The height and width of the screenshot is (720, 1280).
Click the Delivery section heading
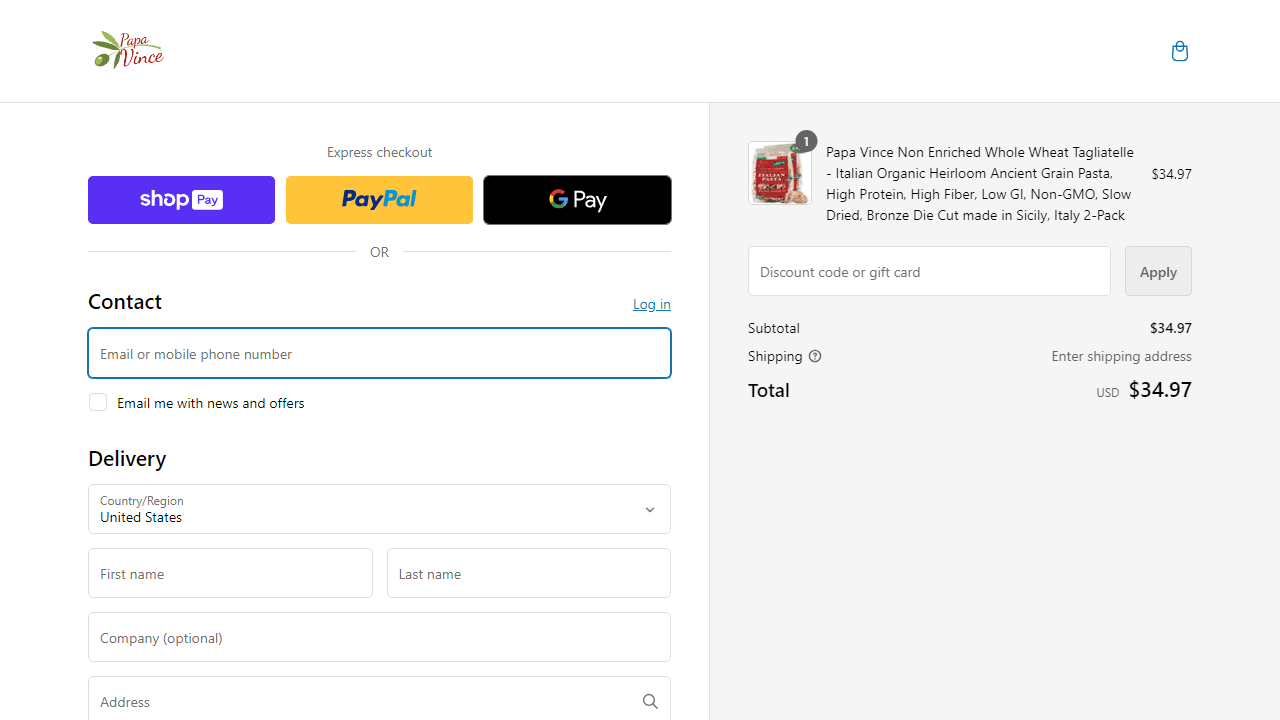point(127,458)
